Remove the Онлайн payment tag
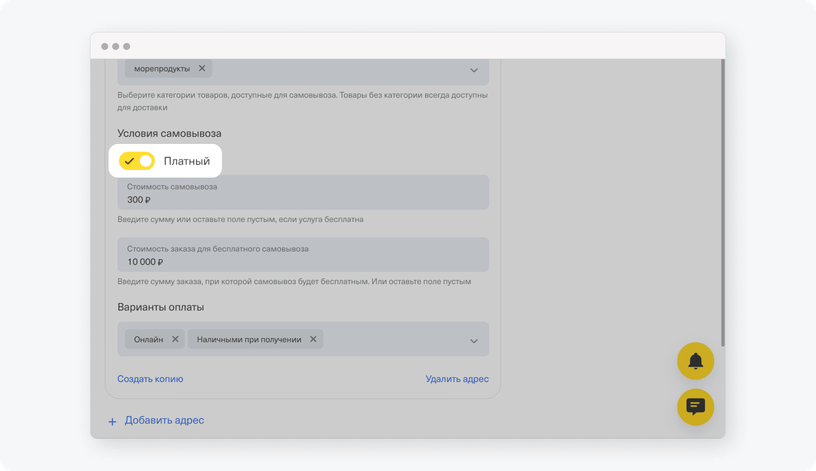Image resolution: width=816 pixels, height=471 pixels. click(175, 339)
